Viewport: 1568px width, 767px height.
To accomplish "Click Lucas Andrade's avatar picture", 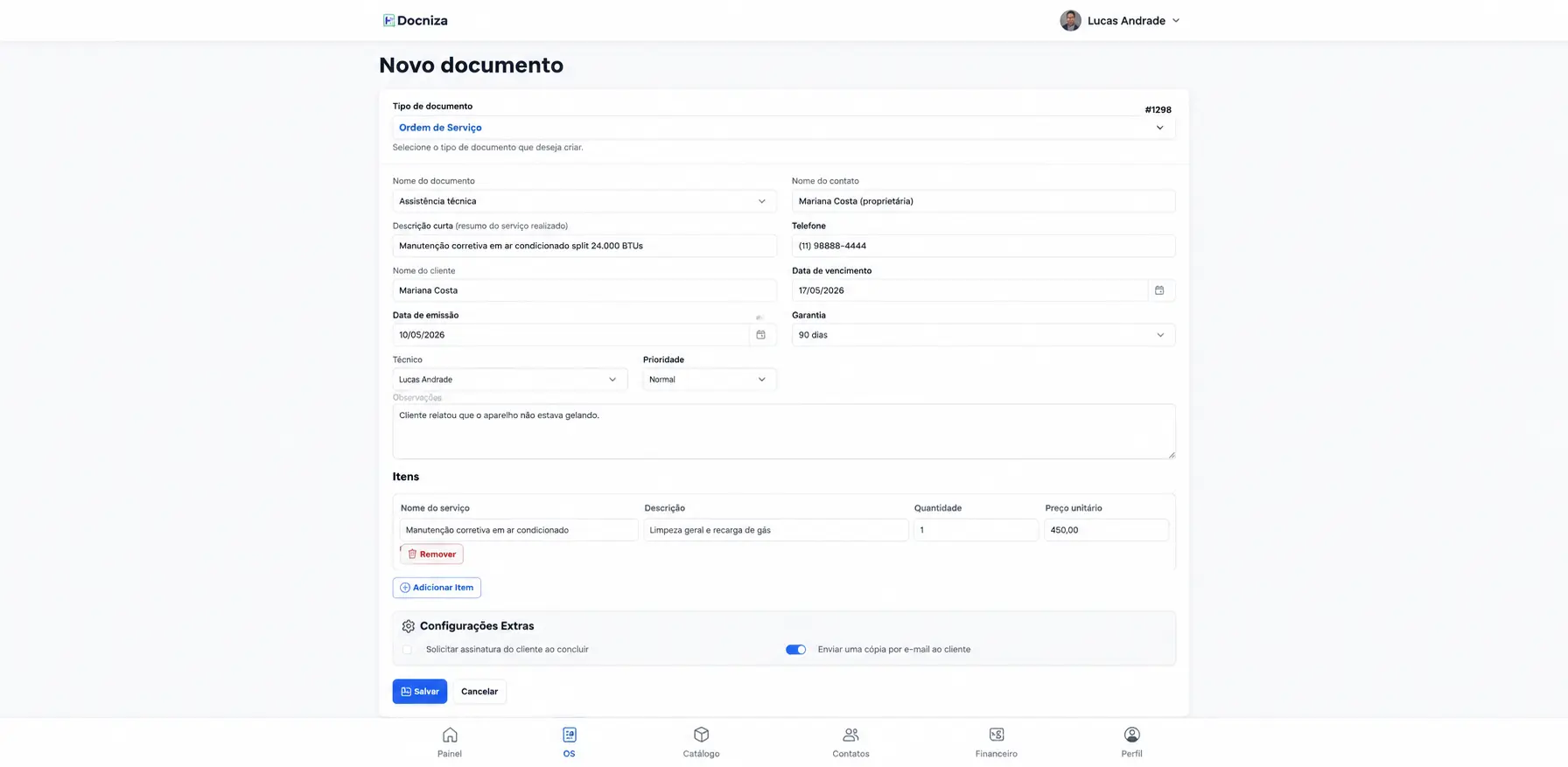I will (1070, 20).
